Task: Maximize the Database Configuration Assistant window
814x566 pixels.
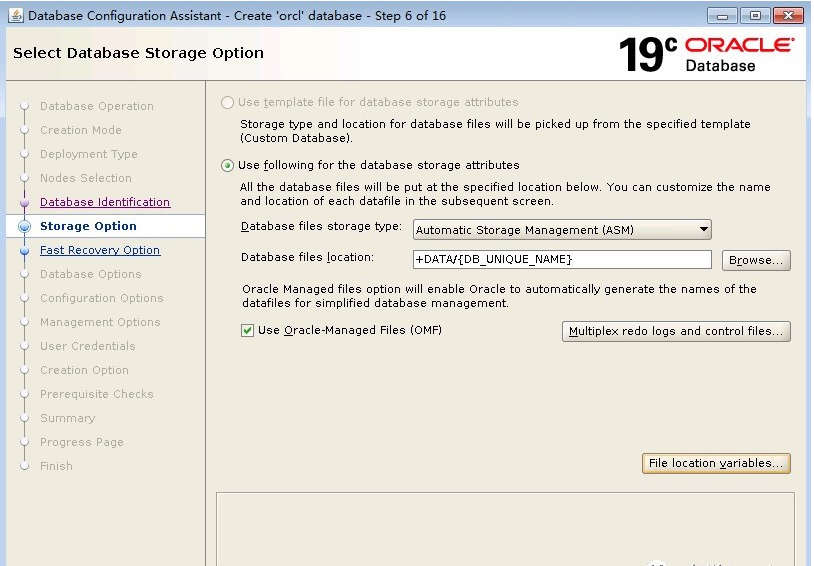Action: [x=755, y=16]
